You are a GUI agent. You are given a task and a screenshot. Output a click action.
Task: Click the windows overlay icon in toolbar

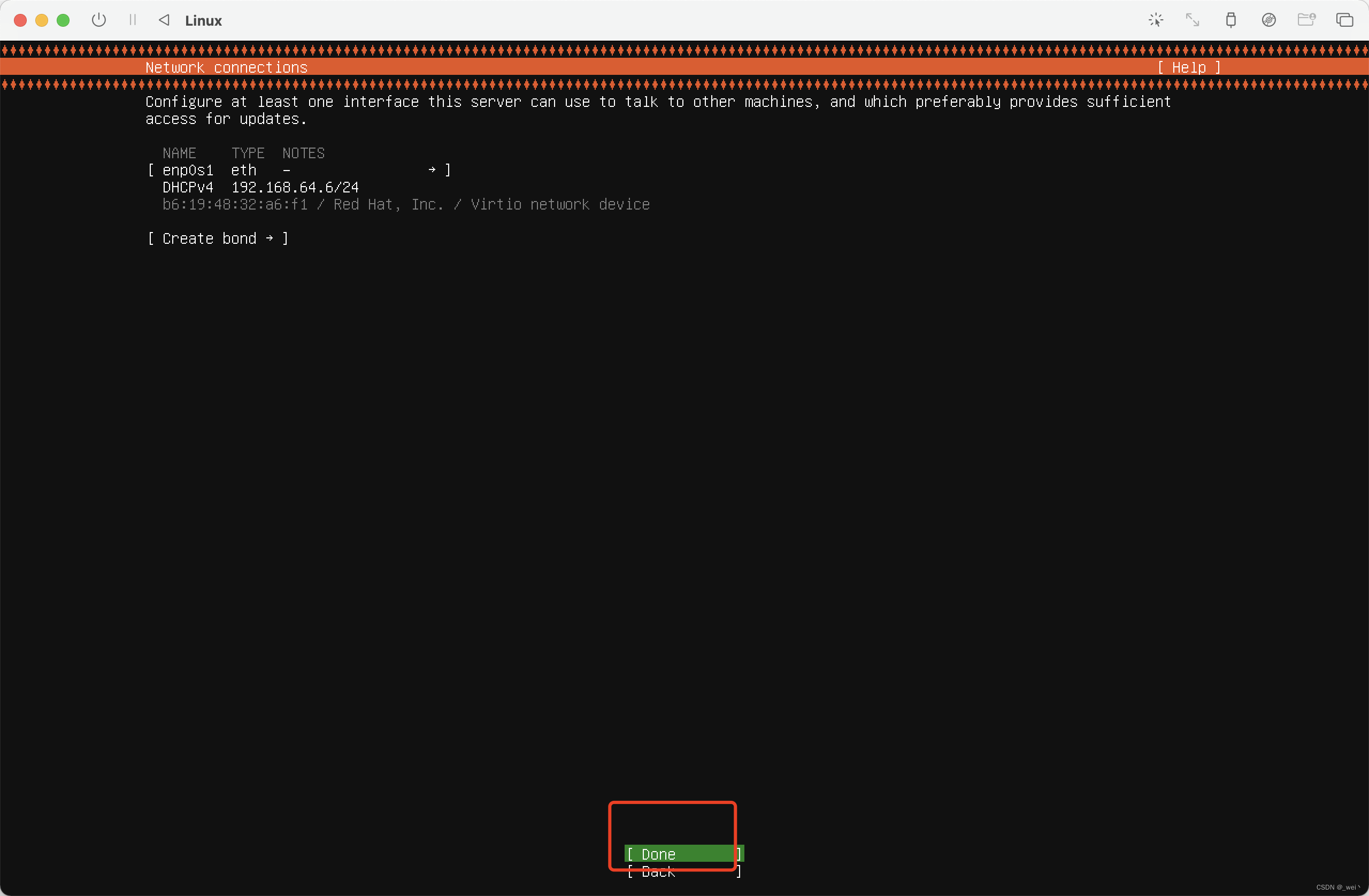[1344, 20]
